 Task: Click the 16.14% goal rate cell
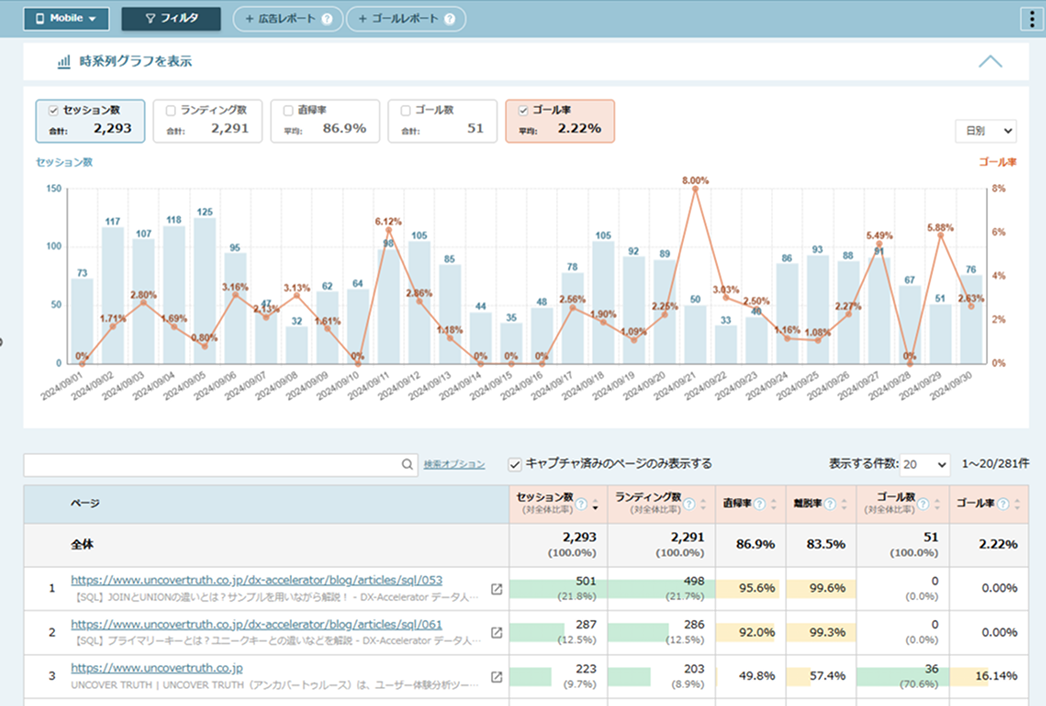[989, 677]
